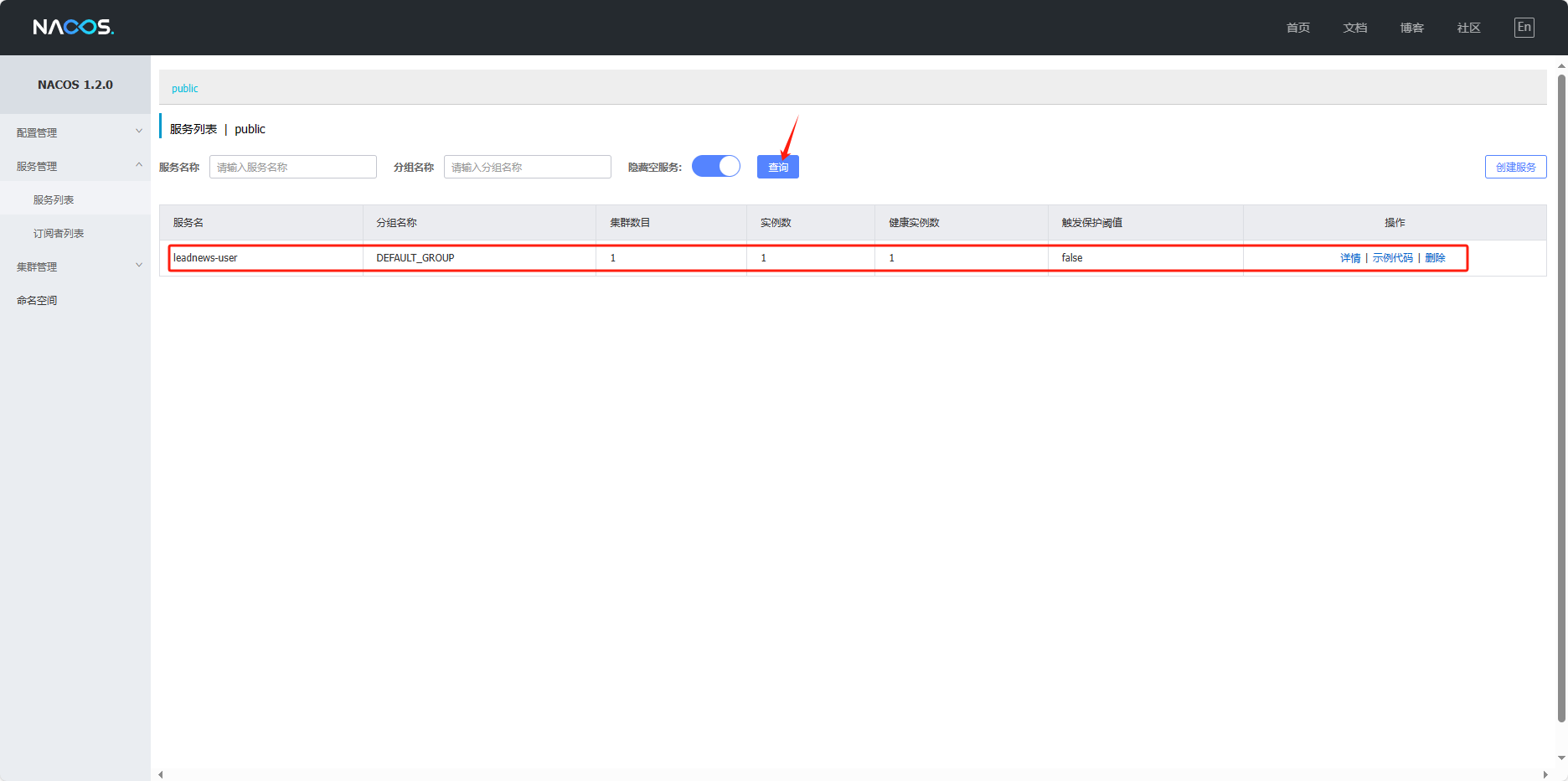Select the leadnews-user service name cell
The height and width of the screenshot is (781, 1568).
(261, 258)
